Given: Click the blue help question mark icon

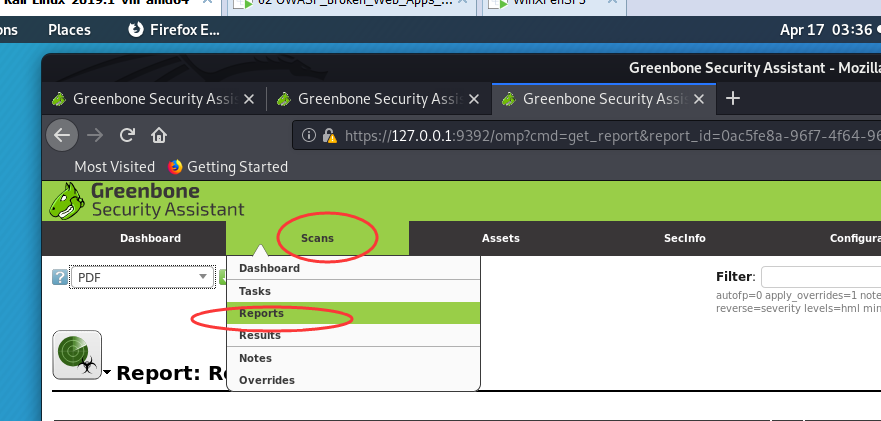Looking at the screenshot, I should 60,277.
